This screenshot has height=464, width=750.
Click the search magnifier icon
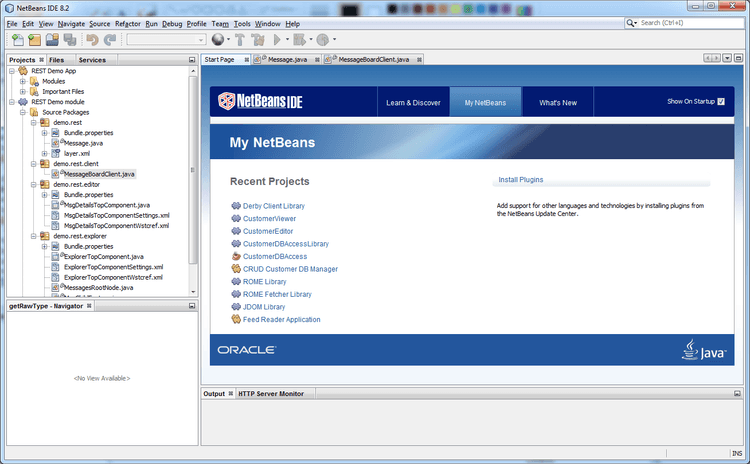pos(630,23)
